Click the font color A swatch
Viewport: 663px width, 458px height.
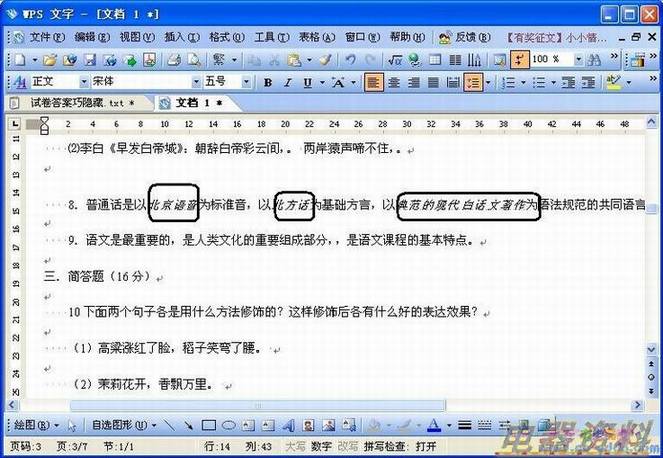coord(433,425)
